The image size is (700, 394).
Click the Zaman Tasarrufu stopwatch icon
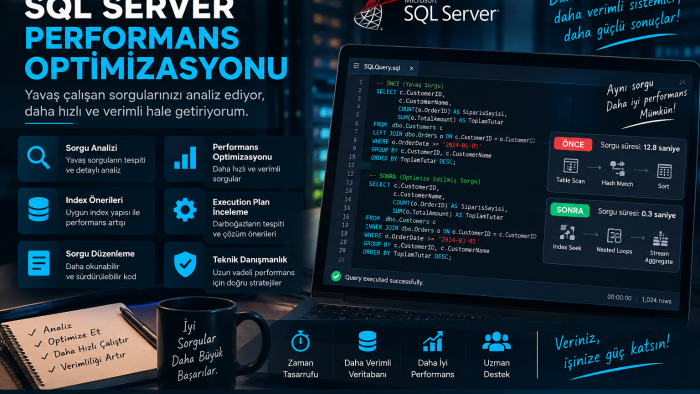tap(300, 341)
